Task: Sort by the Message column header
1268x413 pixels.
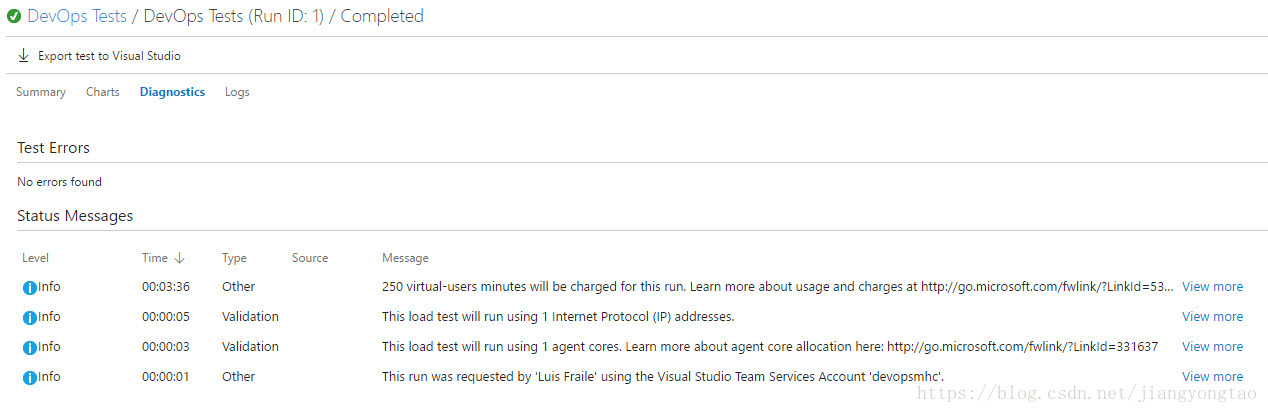Action: tap(405, 258)
